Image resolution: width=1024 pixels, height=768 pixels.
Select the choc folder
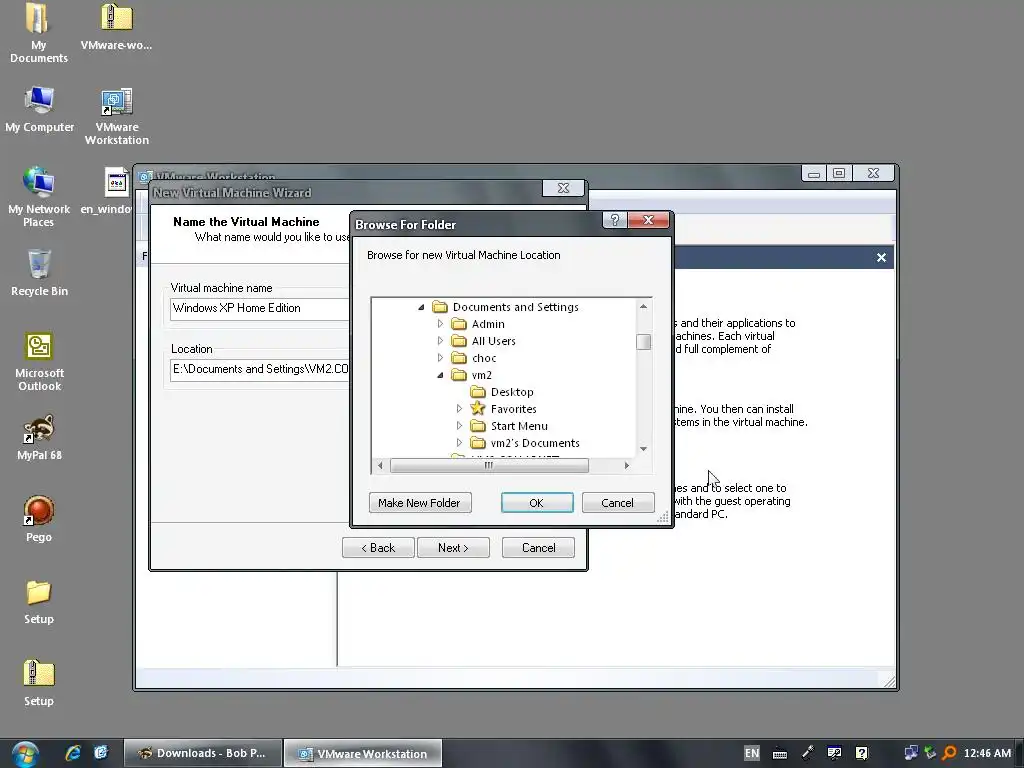tap(484, 358)
